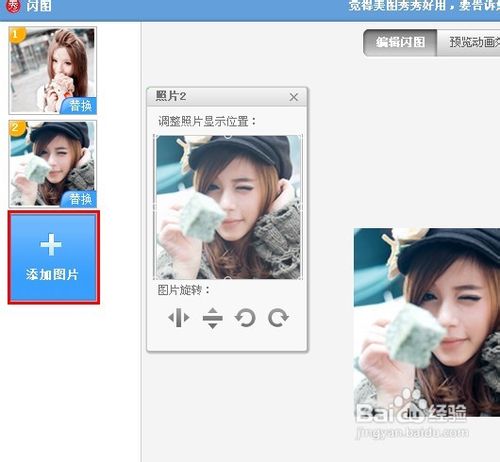500x462 pixels.
Task: Flip photo horizontally with the mirror icon
Action: 179,318
